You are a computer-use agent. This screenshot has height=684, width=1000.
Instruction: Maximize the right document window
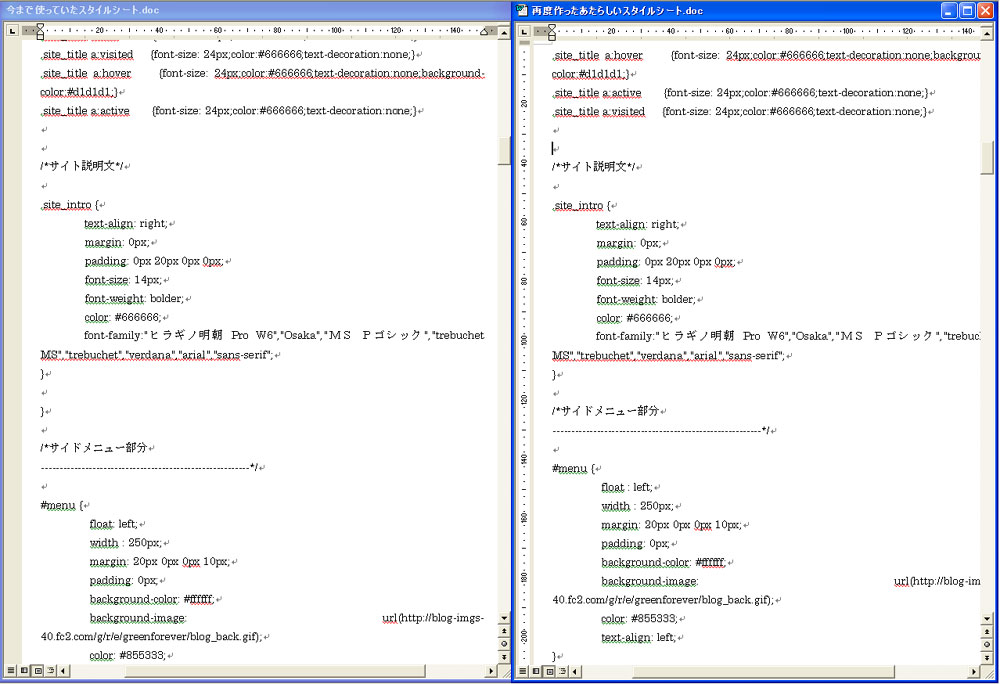coord(967,11)
